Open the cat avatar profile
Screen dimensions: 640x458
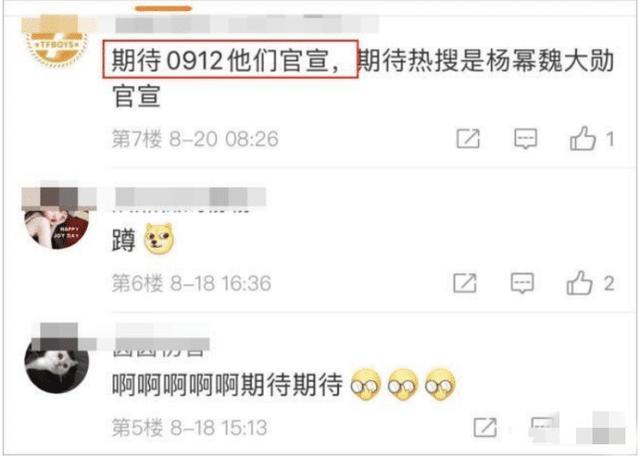[x=57, y=365]
